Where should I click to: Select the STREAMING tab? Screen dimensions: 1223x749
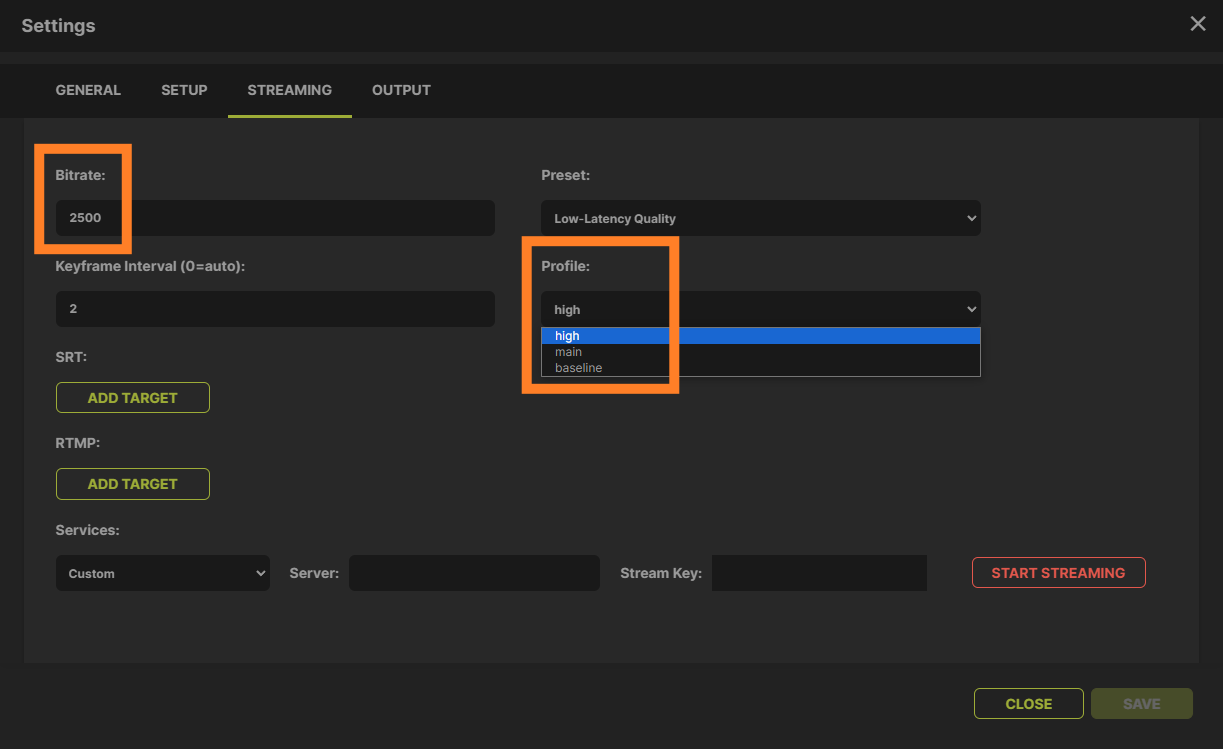pos(290,90)
